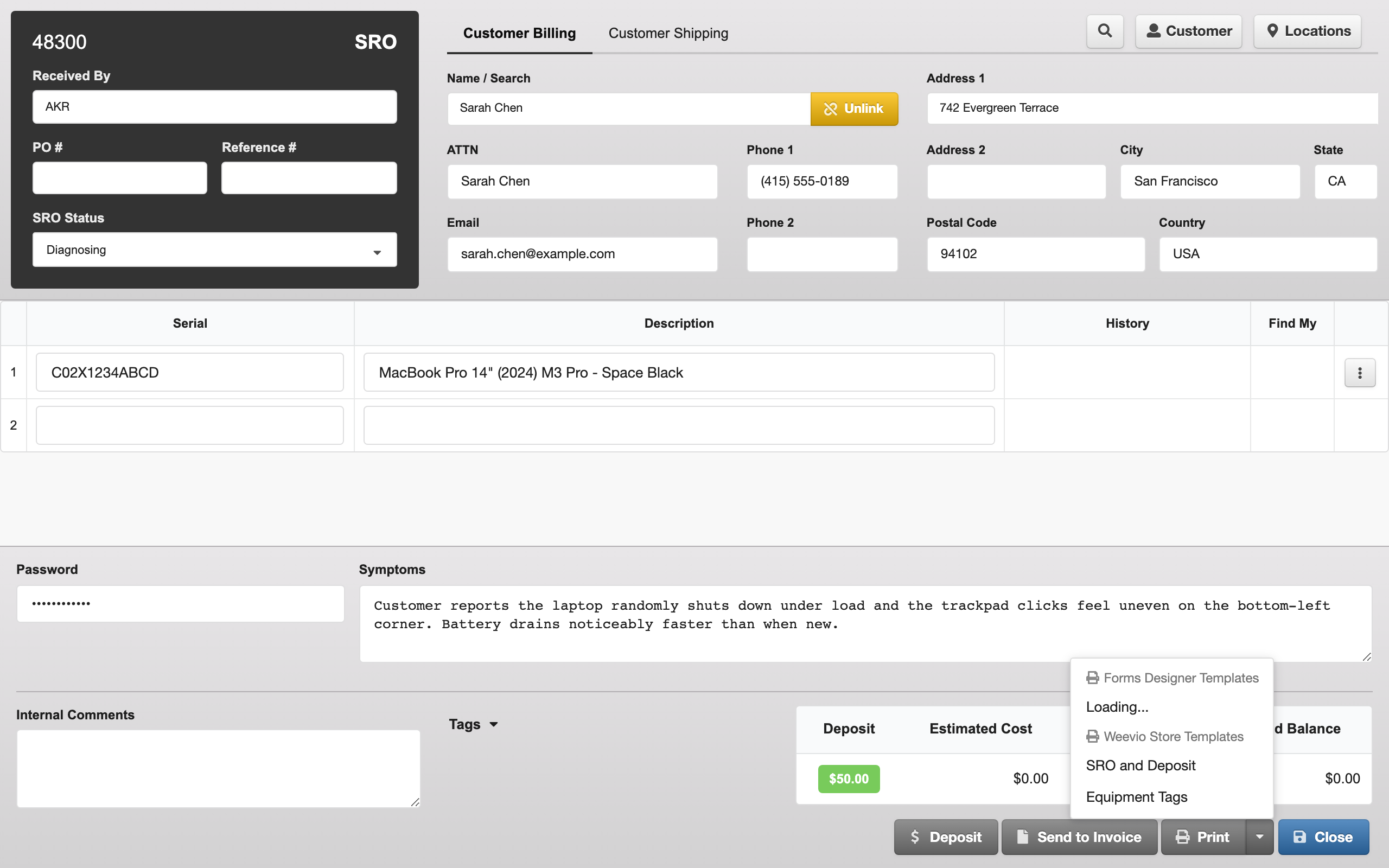Click the Reference # field
Screen dimensions: 1389x868
coord(309,178)
